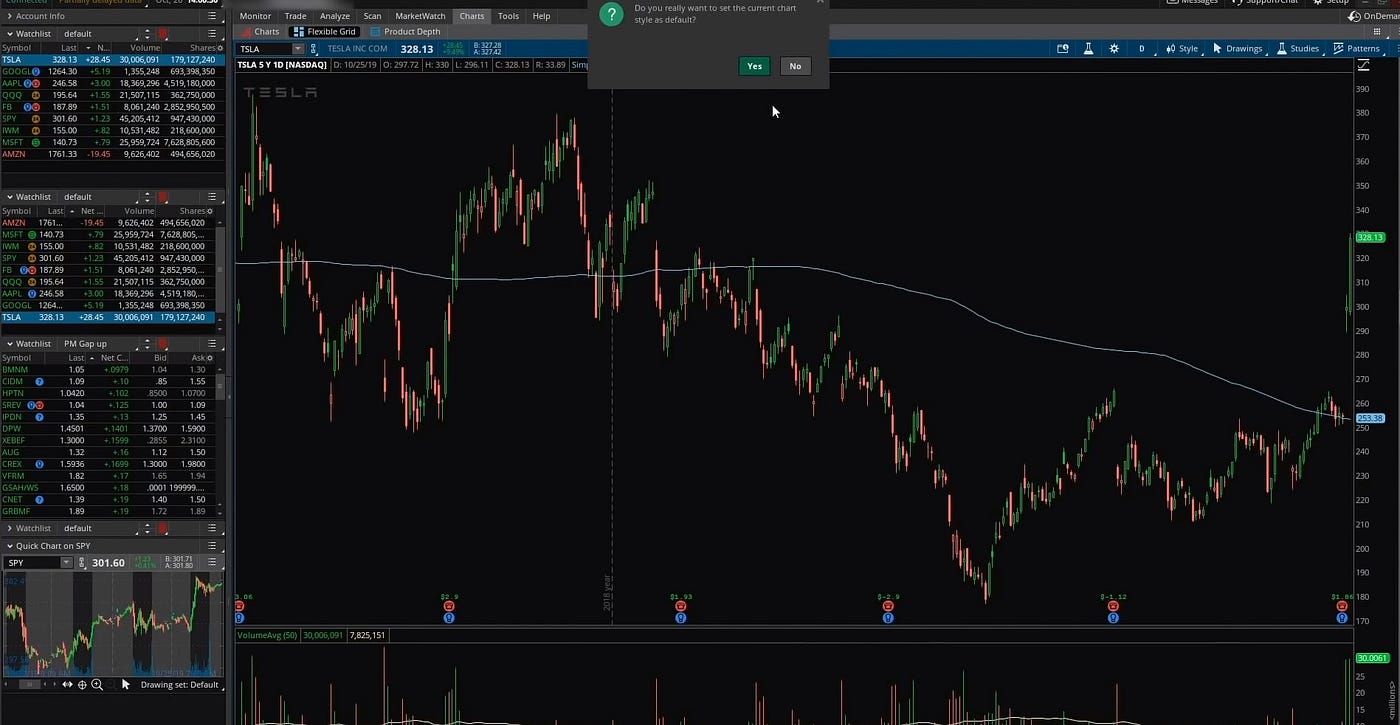Click Quick Chart pointer drawing tool icon

point(125,685)
